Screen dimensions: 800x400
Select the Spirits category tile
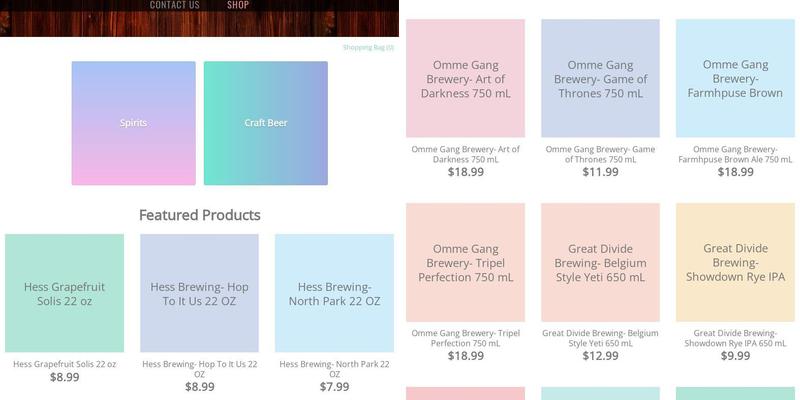[133, 123]
